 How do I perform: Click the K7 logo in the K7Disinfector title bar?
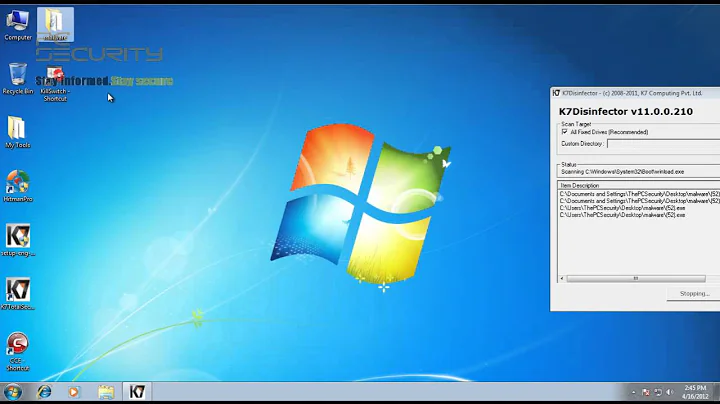click(x=556, y=93)
